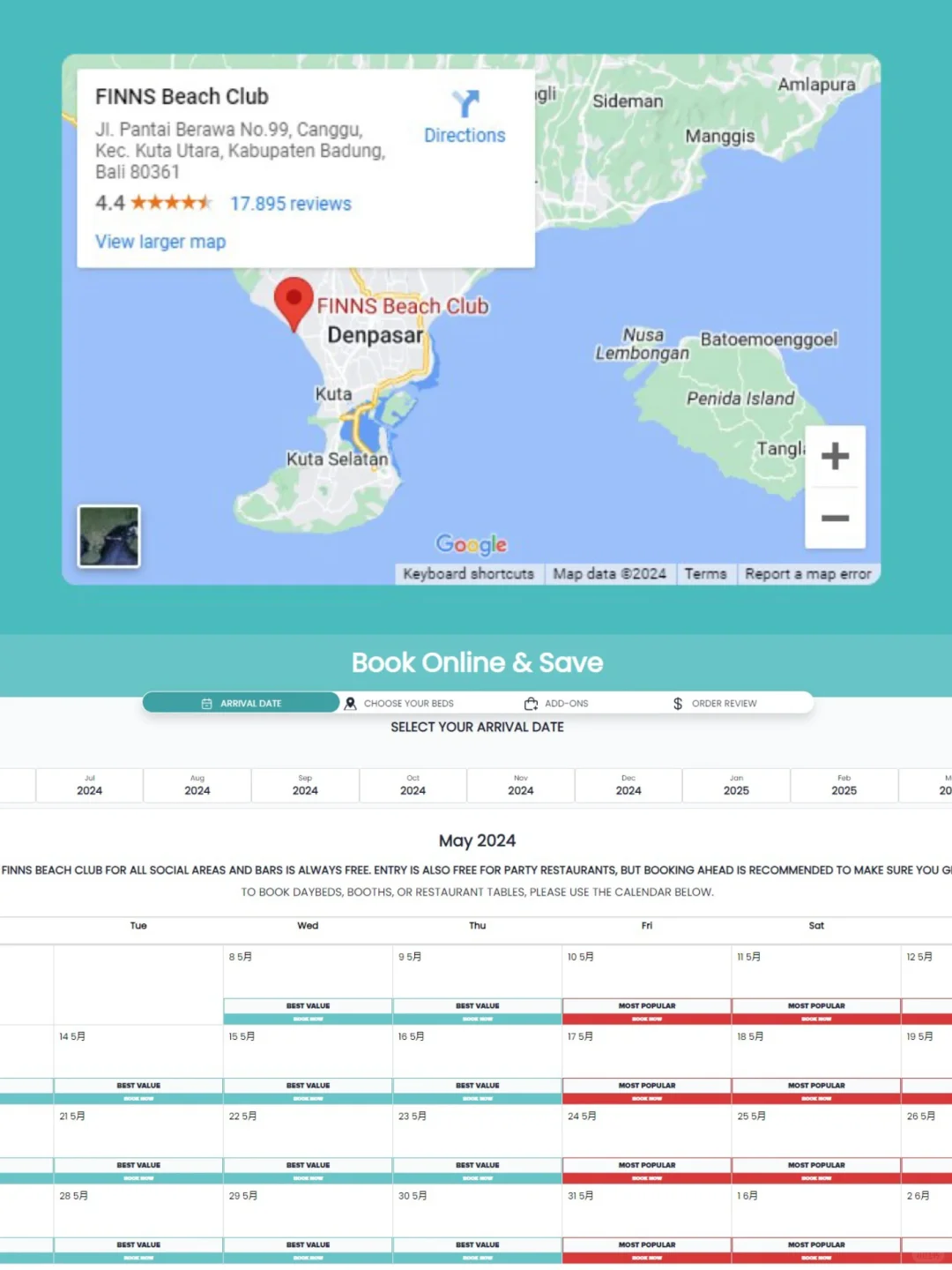This screenshot has height=1270, width=952.
Task: Zoom out the map with the minus icon
Action: click(x=835, y=518)
